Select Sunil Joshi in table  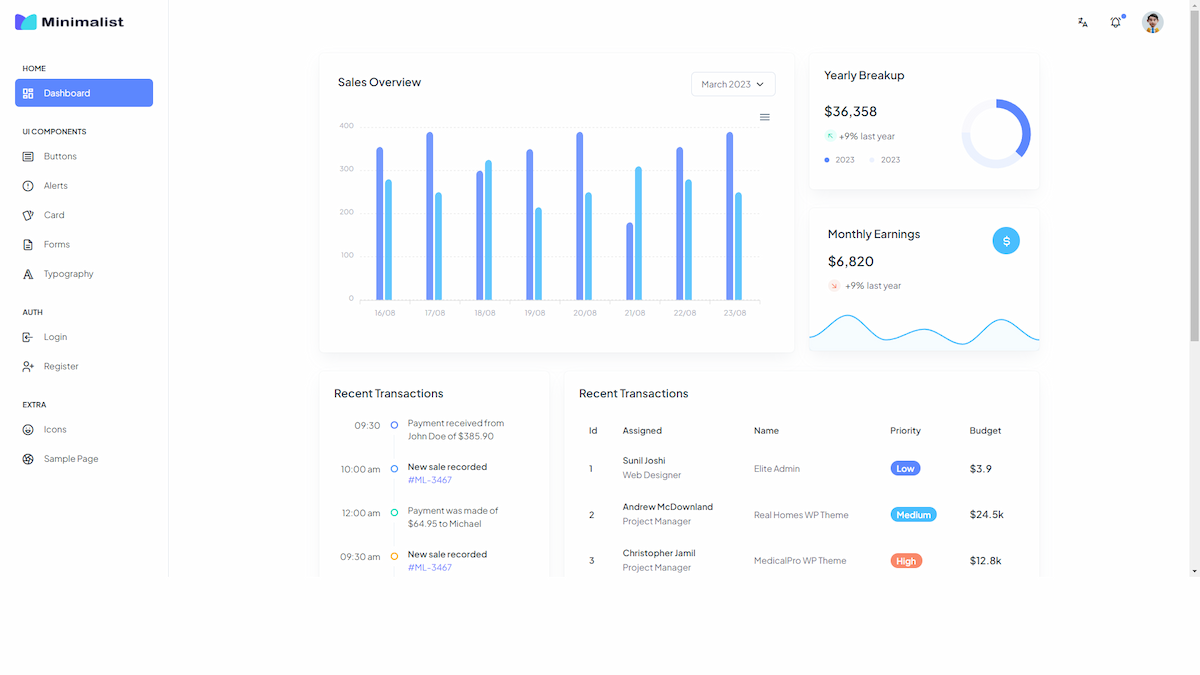tap(646, 461)
